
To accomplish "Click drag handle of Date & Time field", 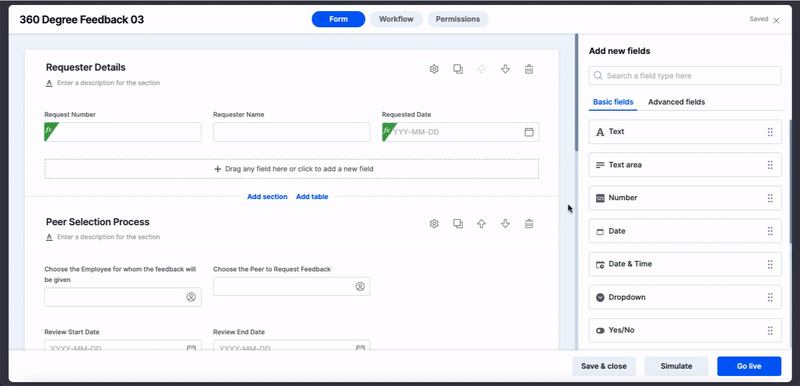I will [770, 264].
